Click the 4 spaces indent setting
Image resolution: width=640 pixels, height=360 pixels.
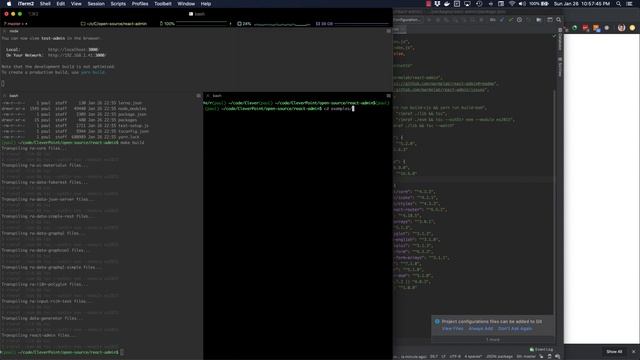point(473,356)
